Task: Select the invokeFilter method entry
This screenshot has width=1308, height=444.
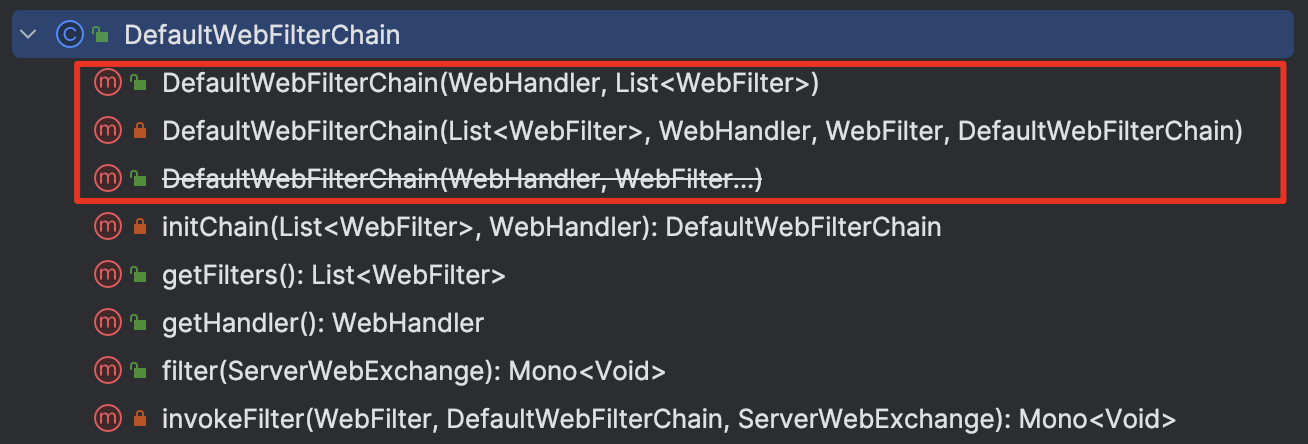Action: [668, 419]
